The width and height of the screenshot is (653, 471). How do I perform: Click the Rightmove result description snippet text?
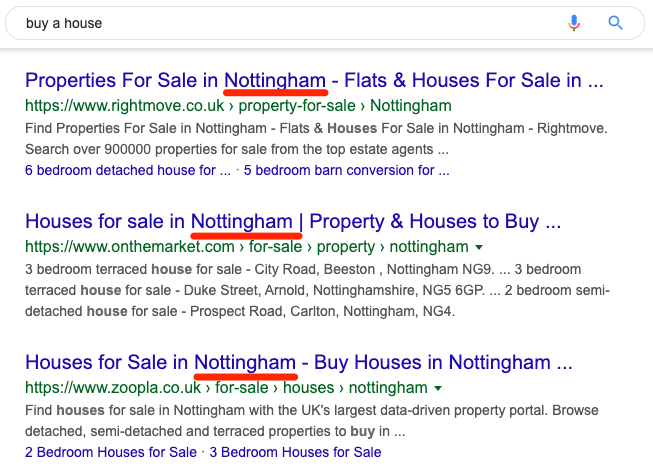[316, 139]
